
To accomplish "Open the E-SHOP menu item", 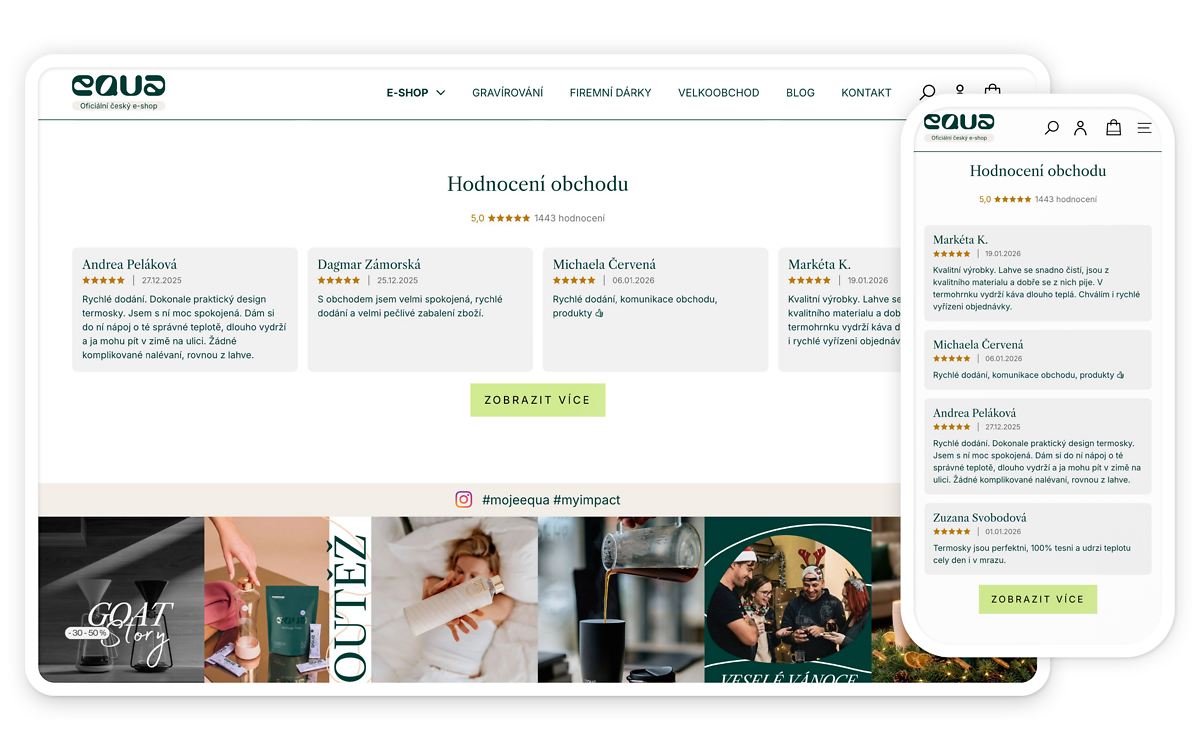I will [407, 93].
